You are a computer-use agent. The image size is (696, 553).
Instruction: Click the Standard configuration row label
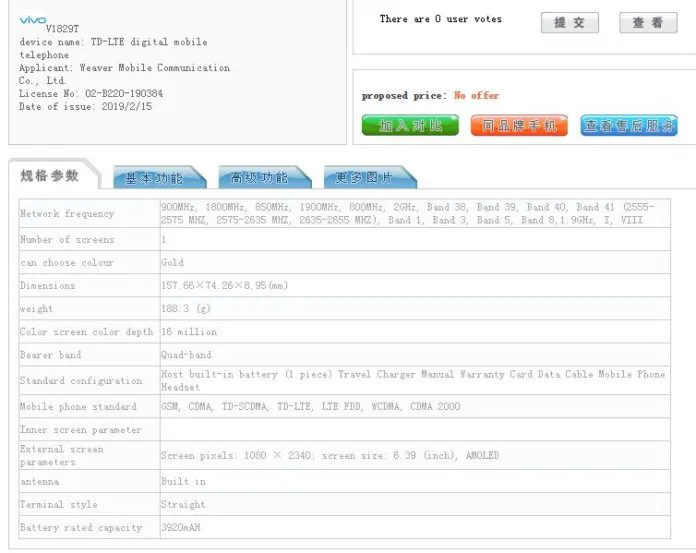tap(81, 381)
